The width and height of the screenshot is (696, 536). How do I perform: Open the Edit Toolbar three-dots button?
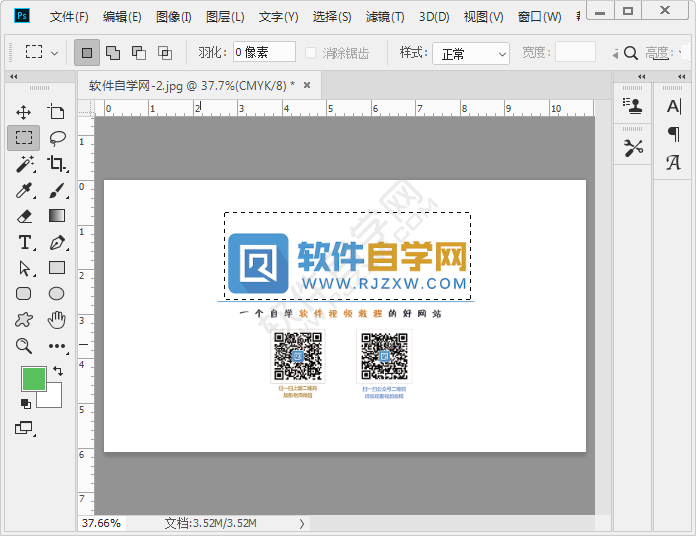click(x=57, y=346)
